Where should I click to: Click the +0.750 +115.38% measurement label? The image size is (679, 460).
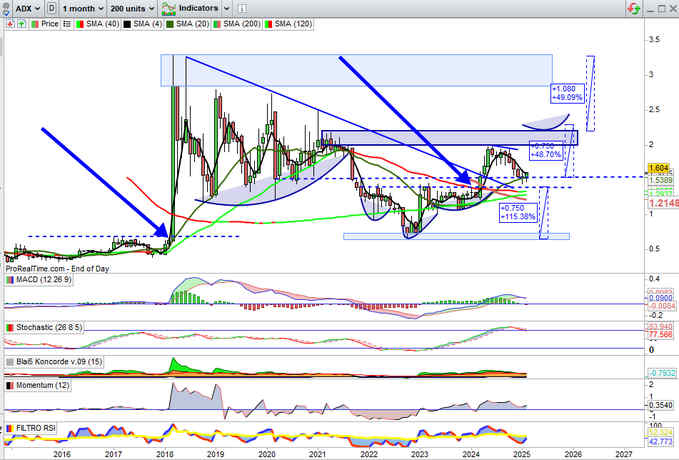pyautogui.click(x=517, y=212)
